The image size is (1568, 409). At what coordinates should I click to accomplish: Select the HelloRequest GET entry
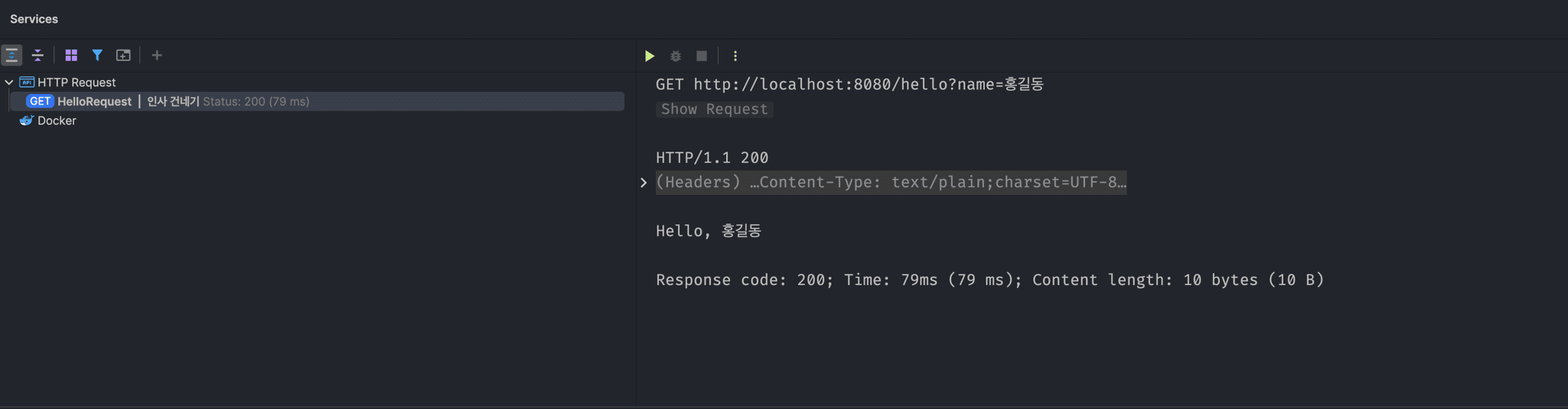point(94,102)
